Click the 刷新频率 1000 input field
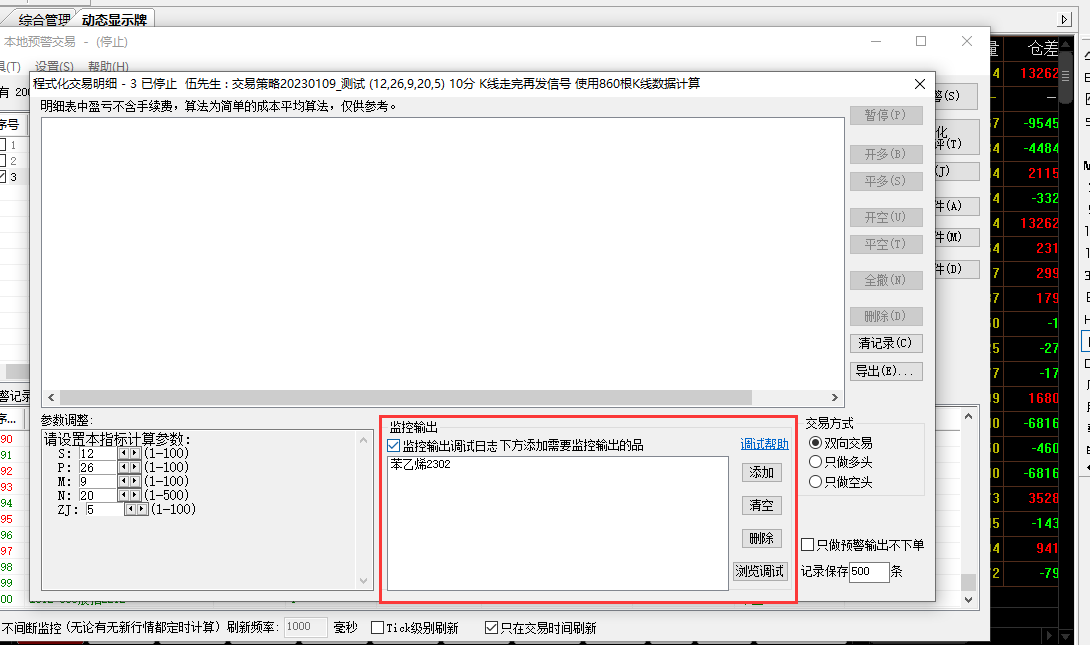The height and width of the screenshot is (645, 1090). click(305, 627)
